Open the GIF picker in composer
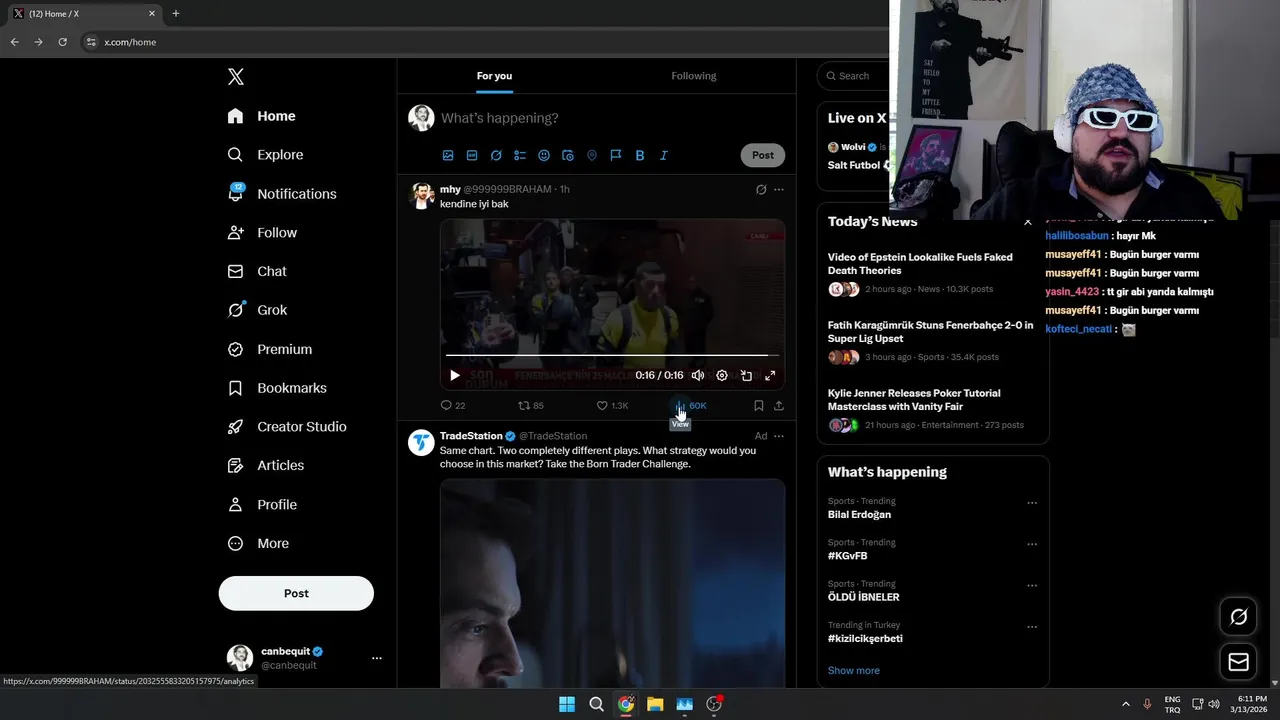Screen dimensions: 1280x720 [472, 155]
